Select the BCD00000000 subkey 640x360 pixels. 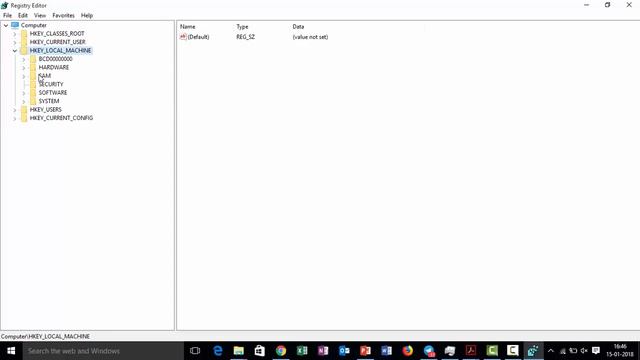[55, 59]
